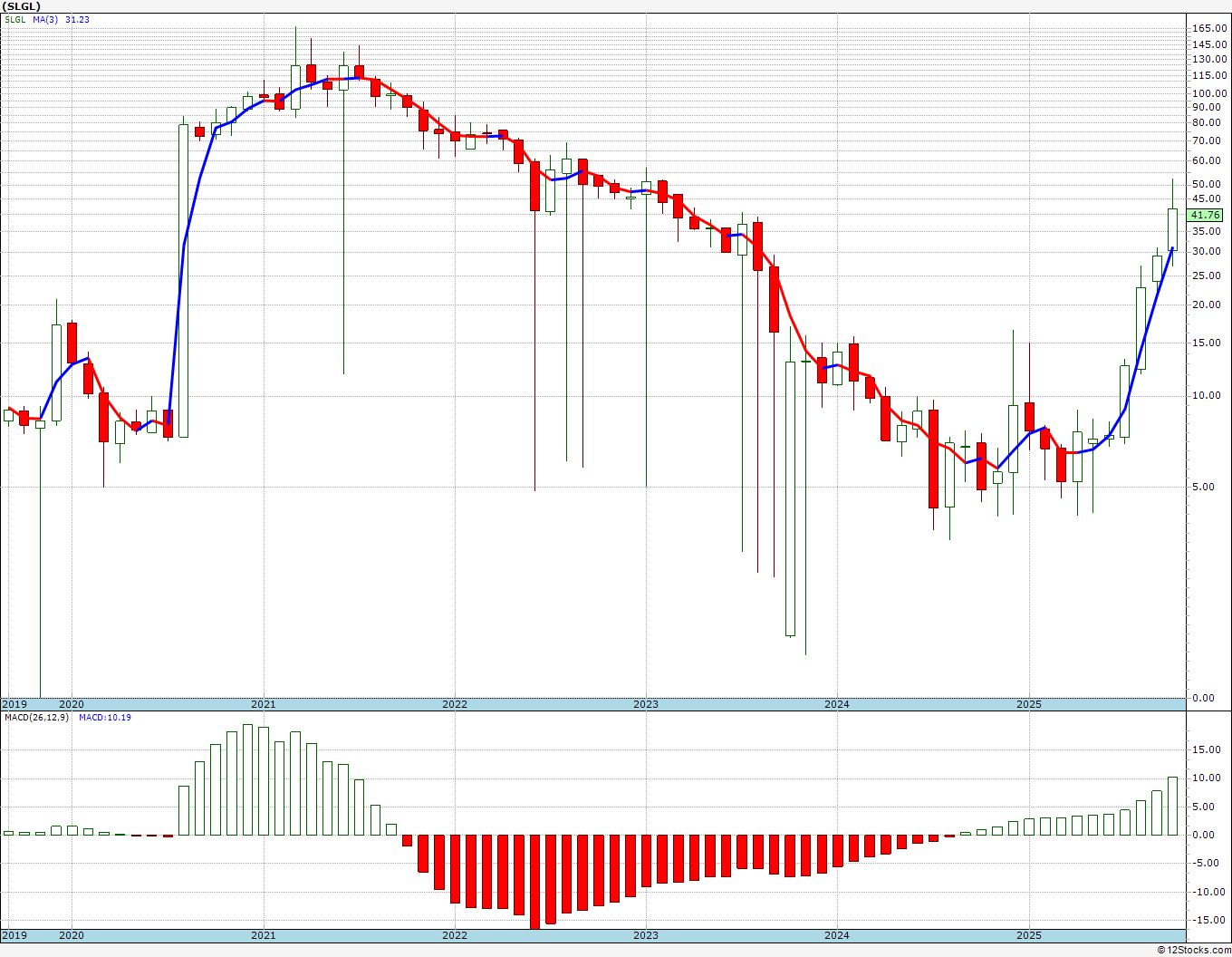This screenshot has height=957, width=1232.
Task: Click the 165.00 price axis label
Action: [1209, 29]
